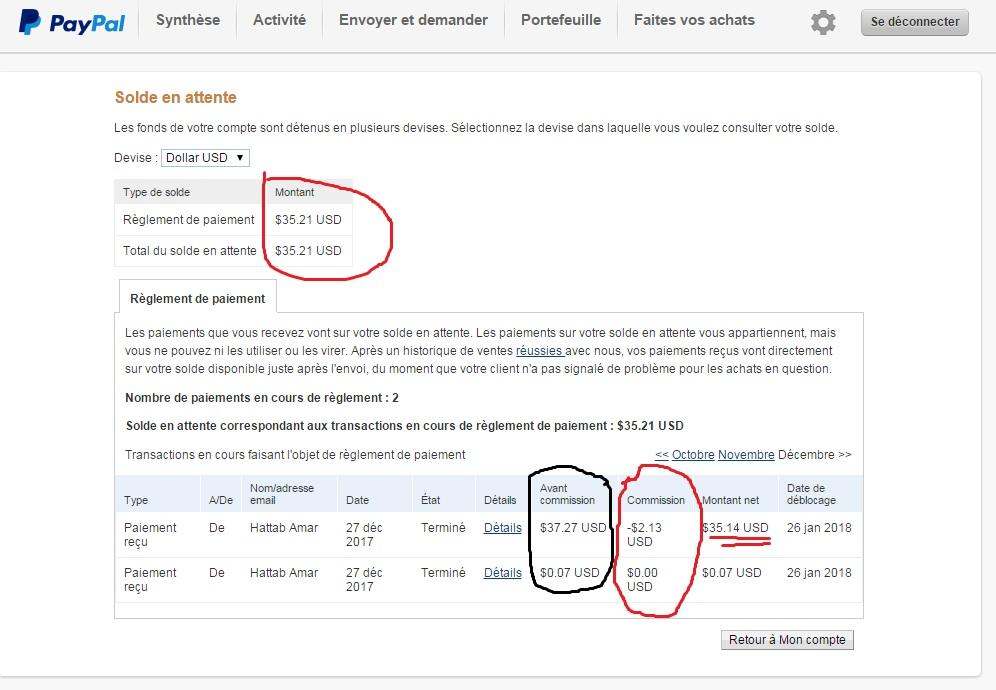This screenshot has height=690, width=996.
Task: Open the Synthèse menu item
Action: click(188, 20)
